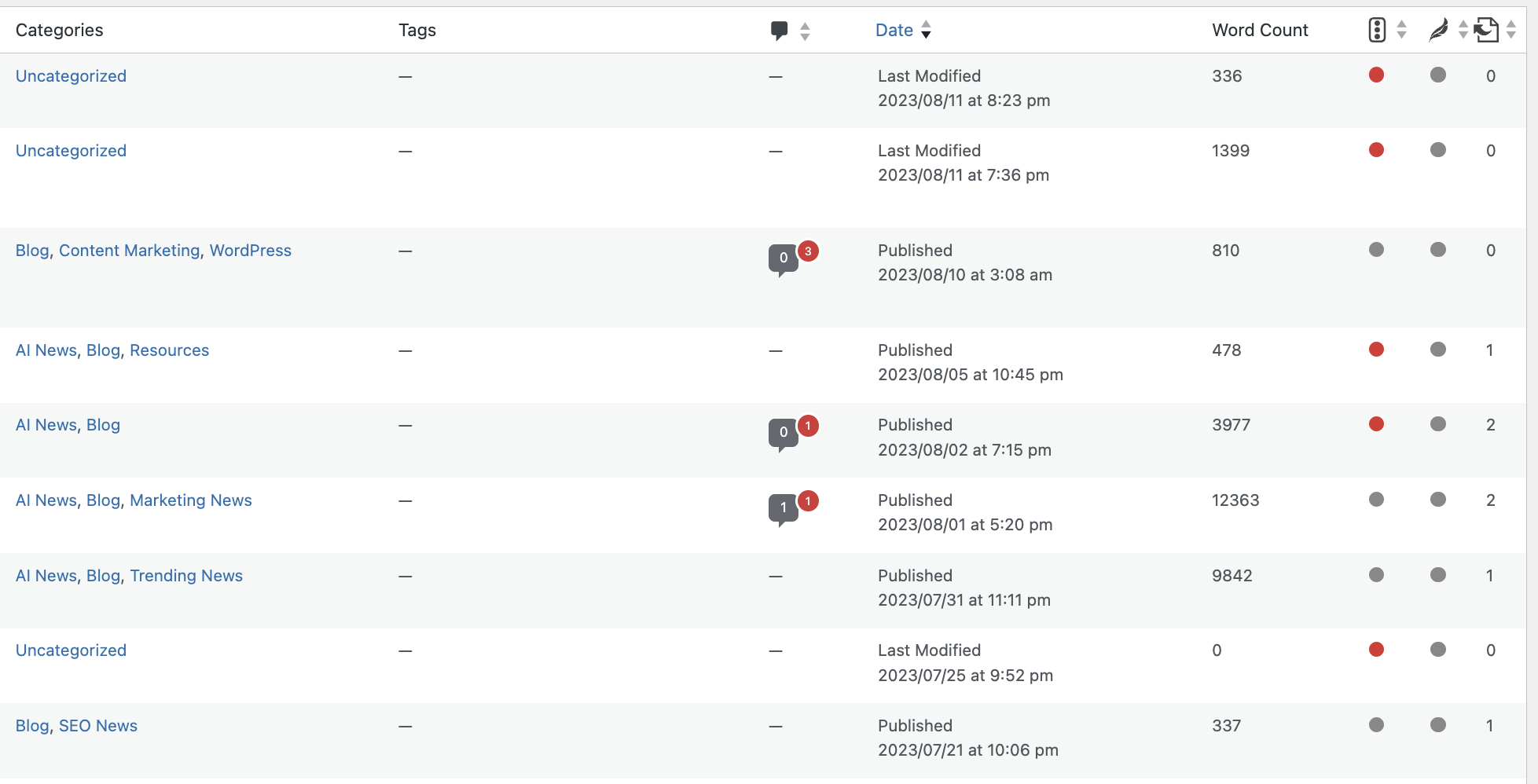The width and height of the screenshot is (1538, 784).
Task: Click the comments bubble column header icon
Action: coord(779,31)
